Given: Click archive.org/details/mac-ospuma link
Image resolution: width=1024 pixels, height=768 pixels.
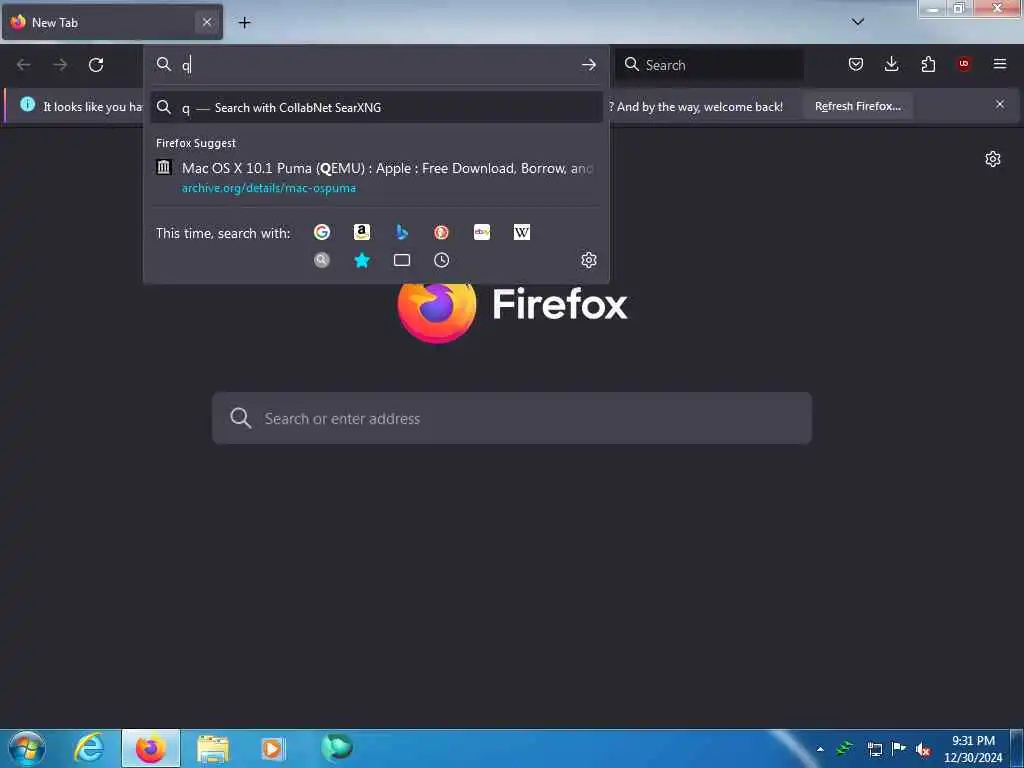Looking at the screenshot, I should click(268, 188).
